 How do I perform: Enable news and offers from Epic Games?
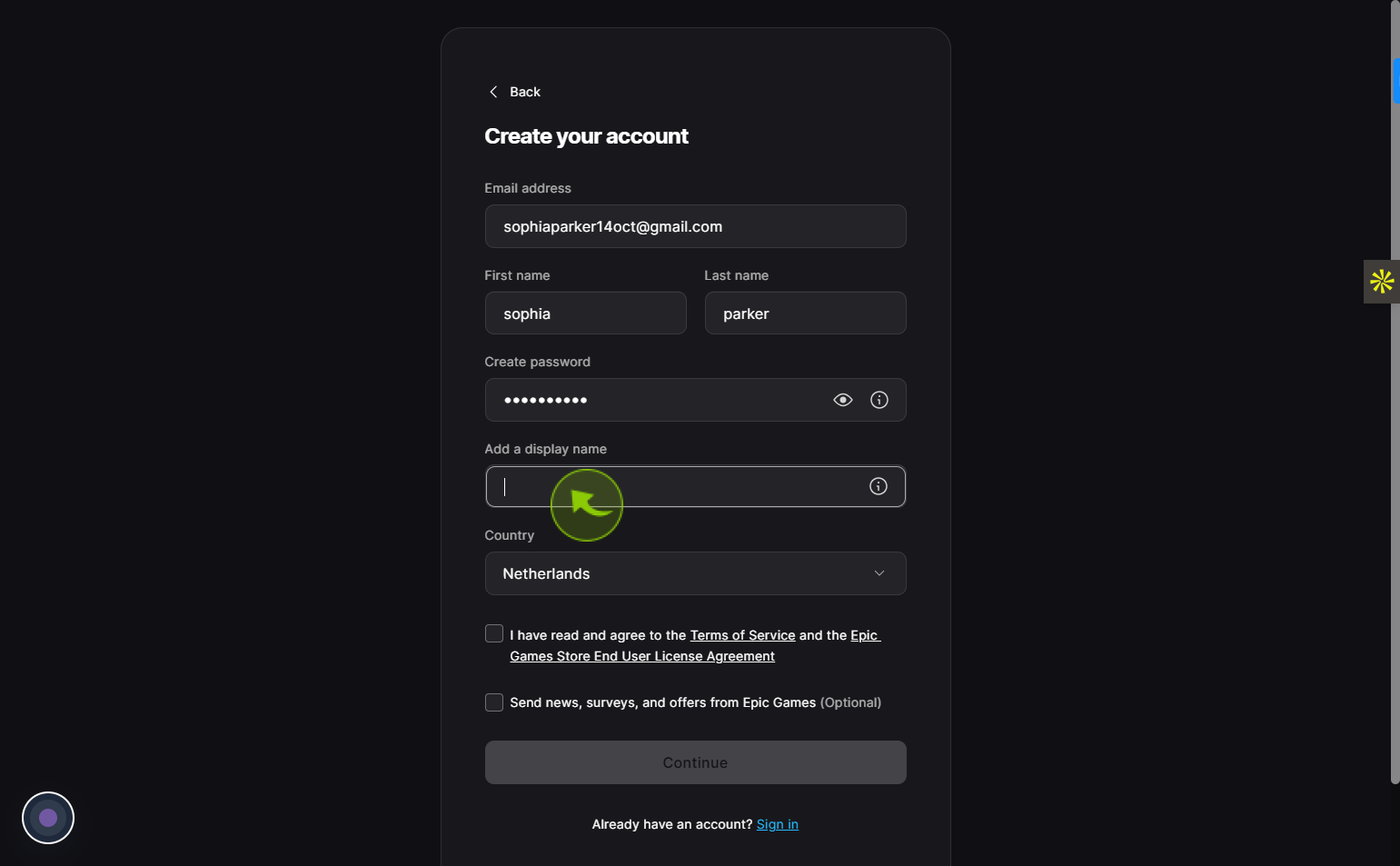point(494,702)
